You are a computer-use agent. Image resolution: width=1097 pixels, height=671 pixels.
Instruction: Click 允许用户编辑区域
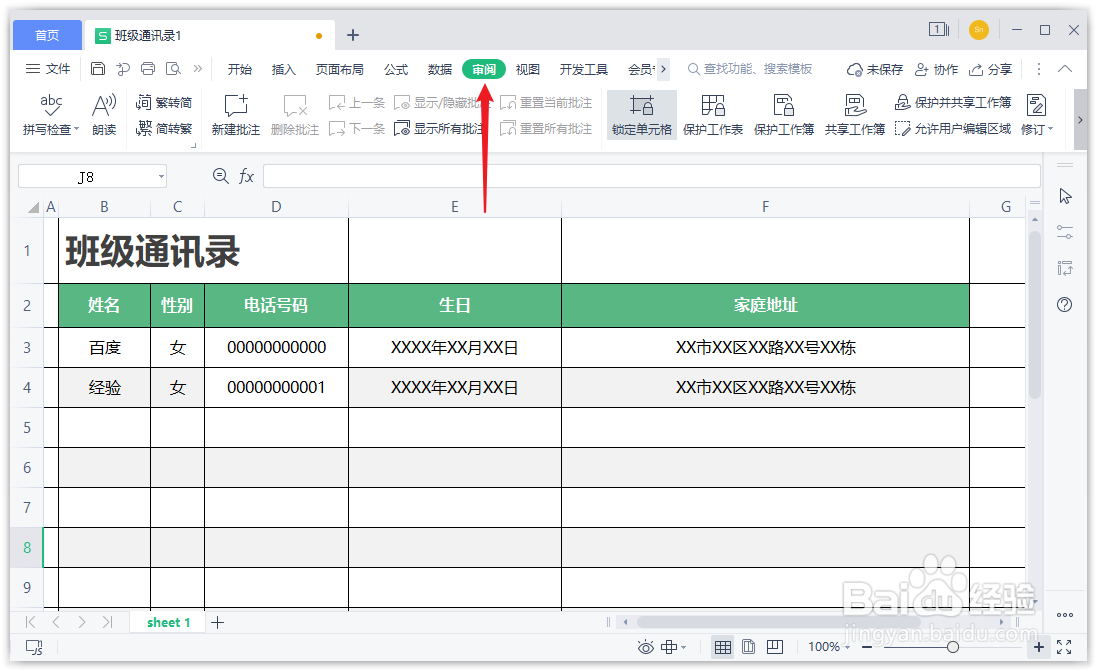point(953,129)
